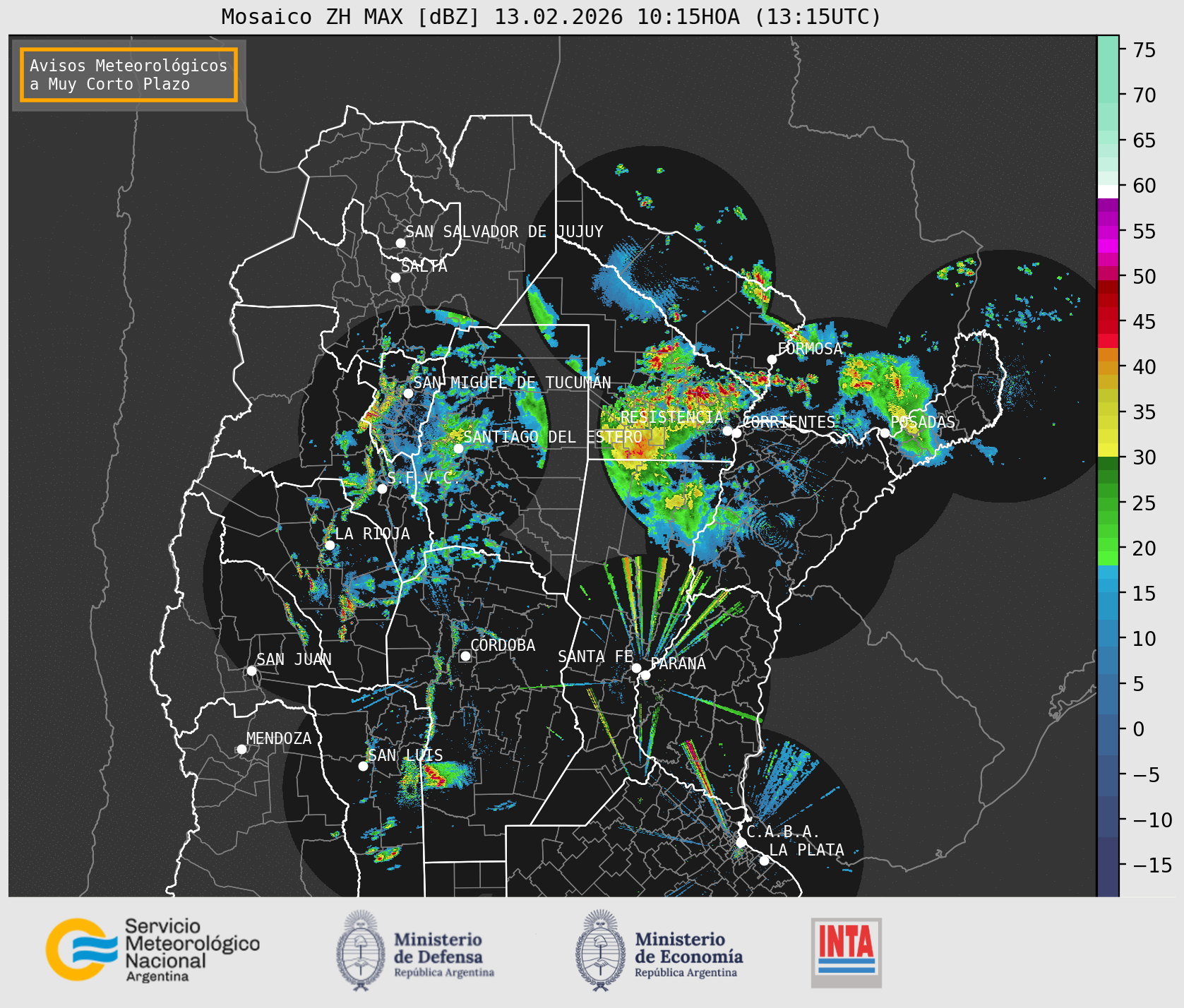The height and width of the screenshot is (1008, 1184).
Task: Click the RESISTENCIA city label
Action: click(672, 417)
